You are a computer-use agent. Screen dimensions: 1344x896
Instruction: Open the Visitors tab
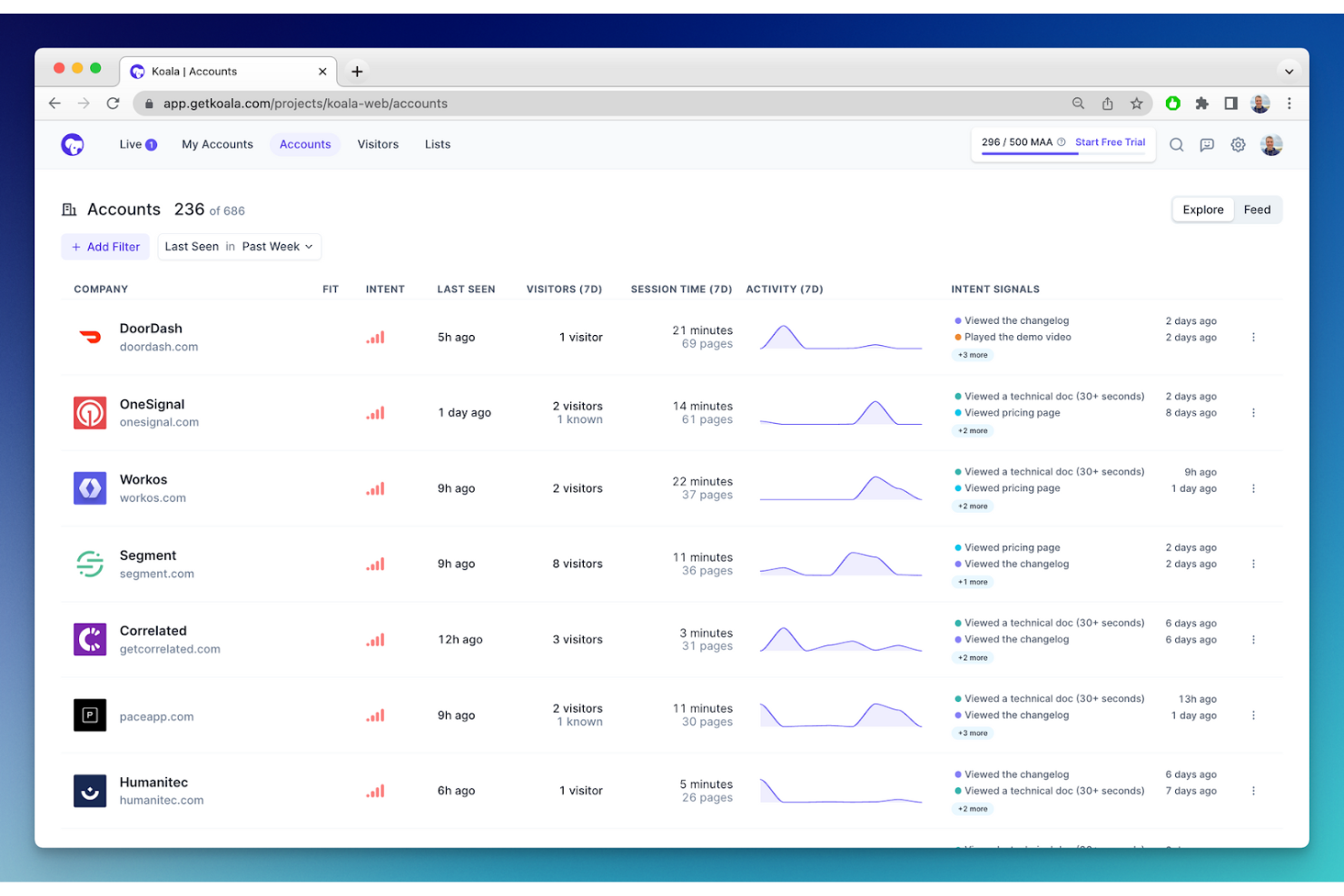(378, 144)
